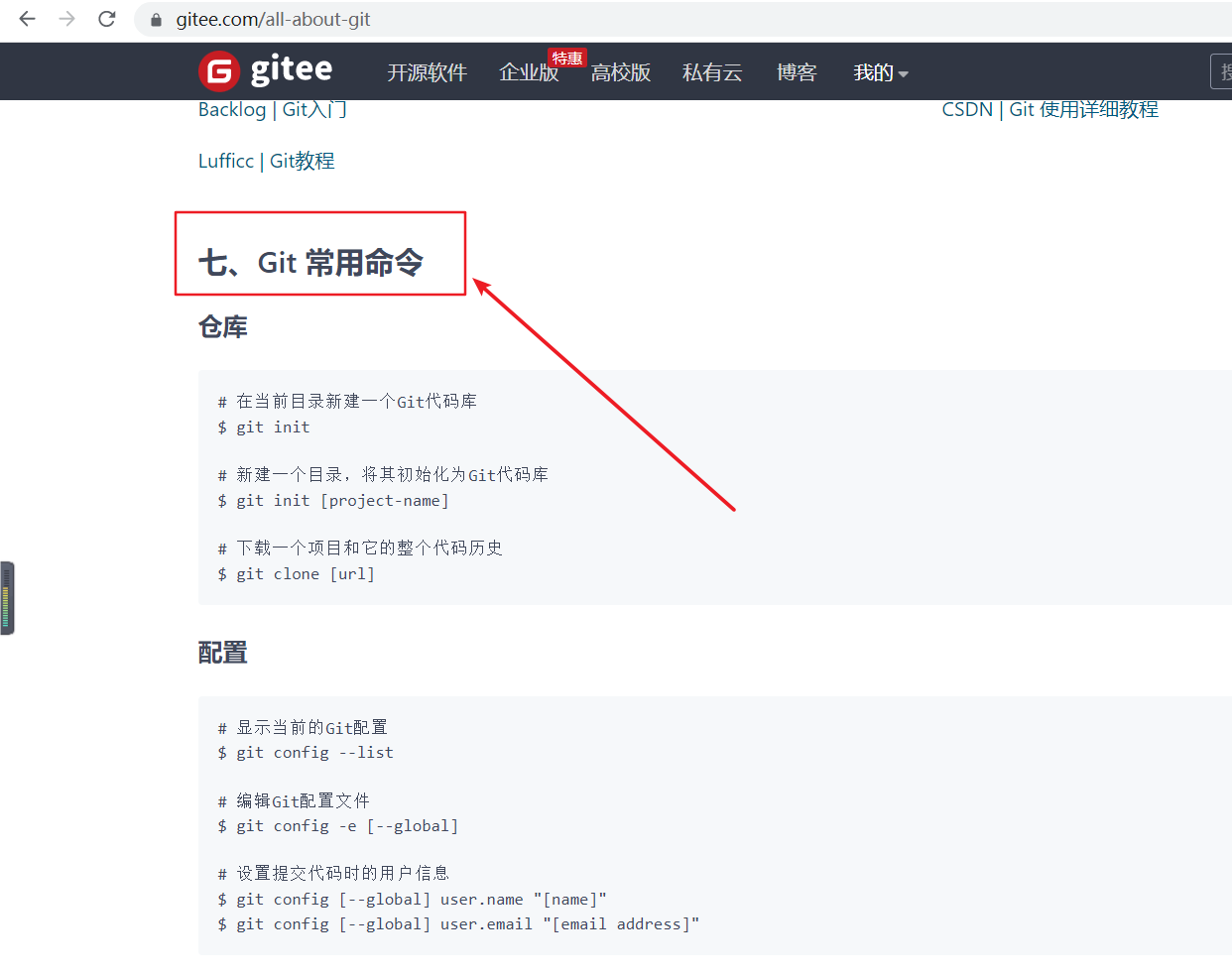Navigate to 高校版
The height and width of the screenshot is (976, 1232).
pos(620,72)
